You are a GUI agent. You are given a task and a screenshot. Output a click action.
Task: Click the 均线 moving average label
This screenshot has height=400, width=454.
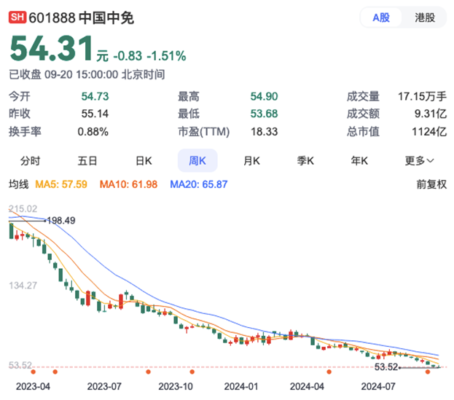click(x=19, y=184)
